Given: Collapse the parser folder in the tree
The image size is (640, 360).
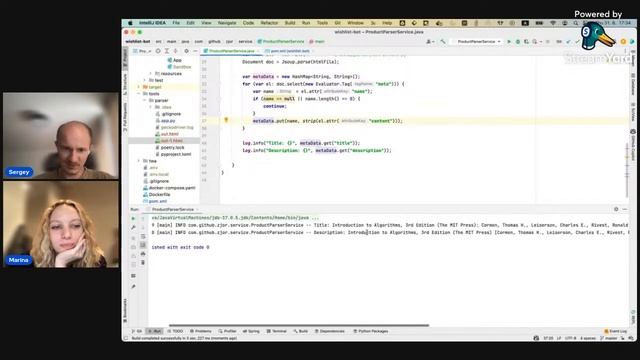Looking at the screenshot, I should tap(145, 100).
